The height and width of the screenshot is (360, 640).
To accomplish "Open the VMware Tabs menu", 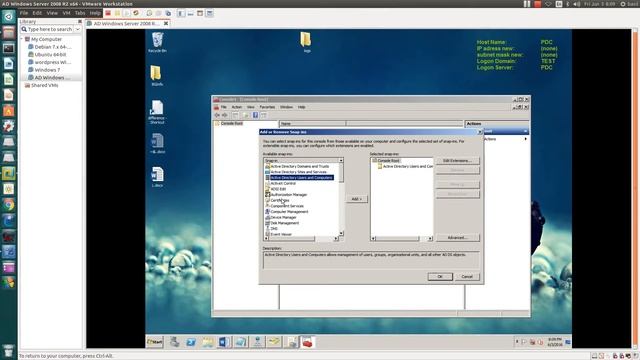I will 80,13.
